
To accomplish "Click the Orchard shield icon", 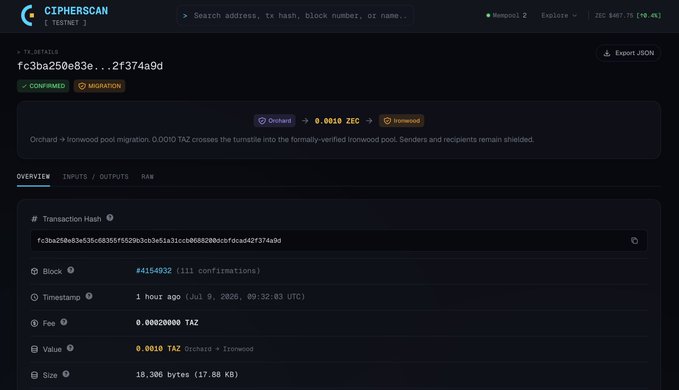I will [x=262, y=121].
